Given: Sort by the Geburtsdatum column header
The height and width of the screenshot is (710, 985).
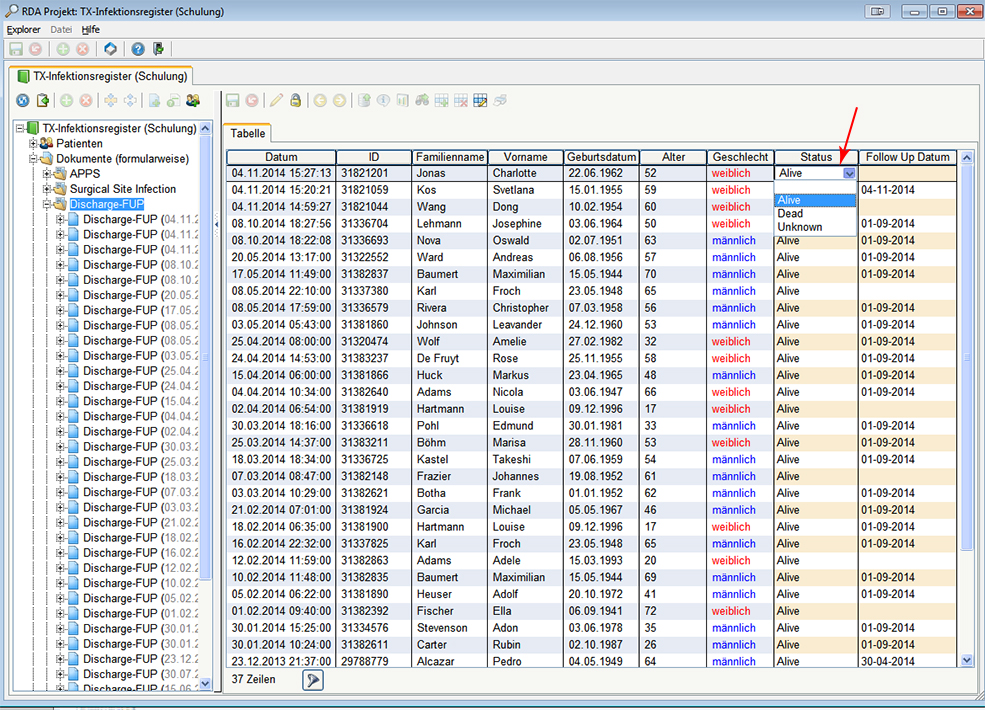Looking at the screenshot, I should click(x=601, y=157).
